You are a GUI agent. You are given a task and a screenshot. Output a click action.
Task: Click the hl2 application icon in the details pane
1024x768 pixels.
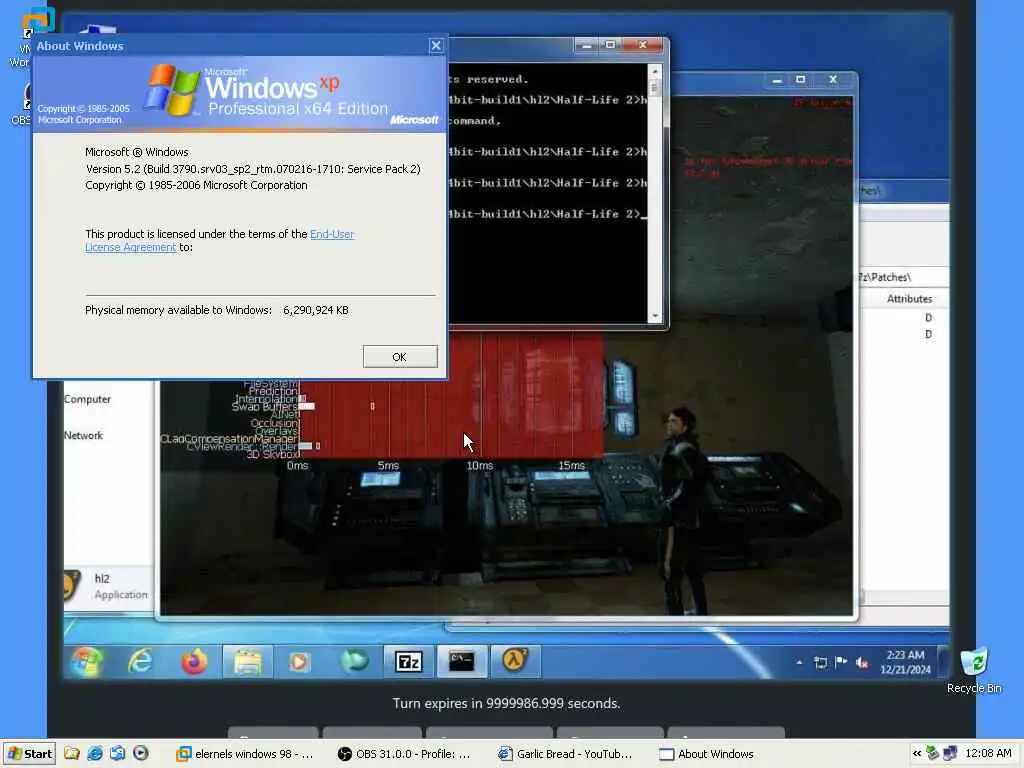pos(71,586)
